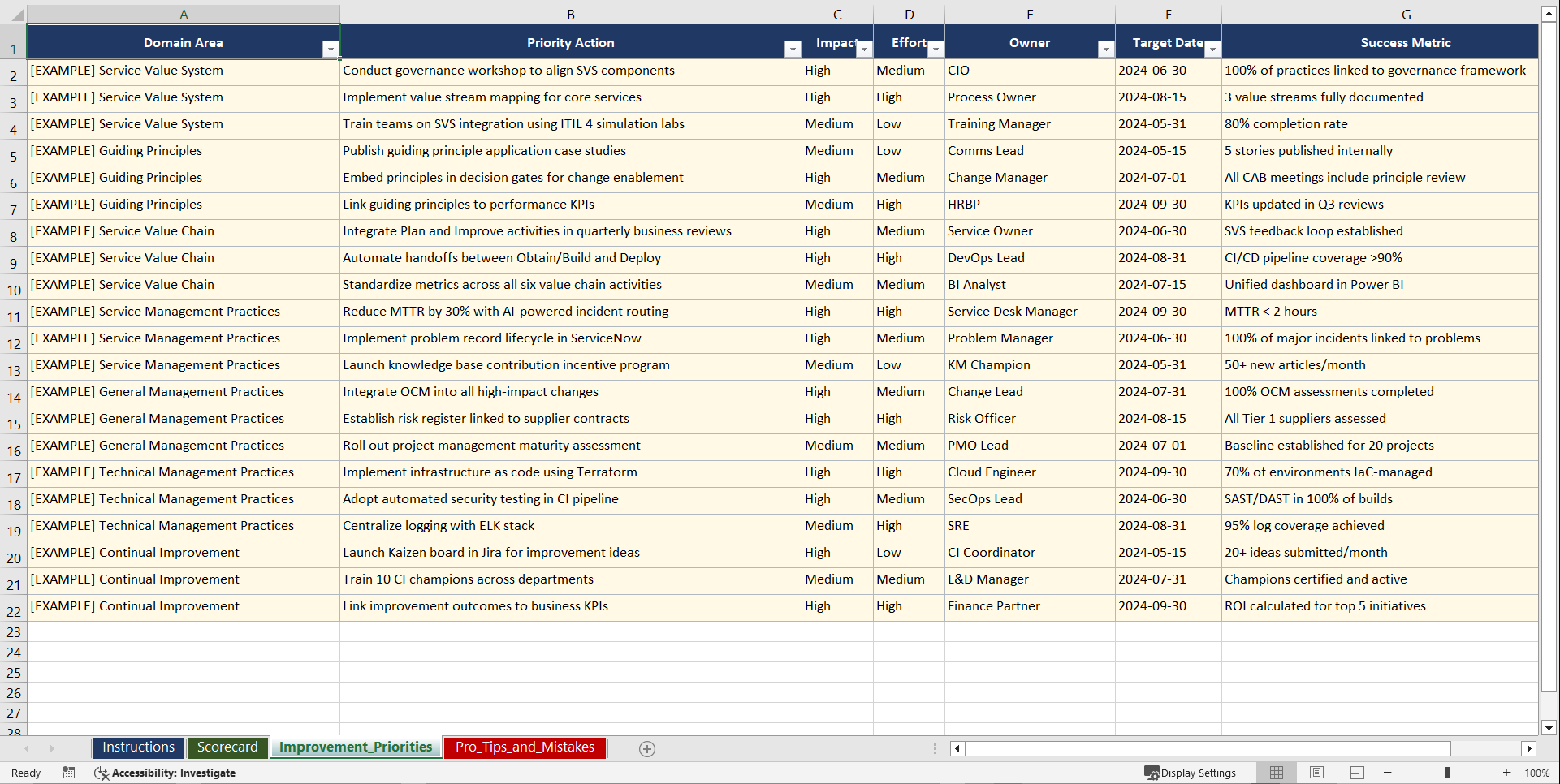Open Display Settings from the status bar
This screenshot has height=784, width=1560.
point(1191,773)
